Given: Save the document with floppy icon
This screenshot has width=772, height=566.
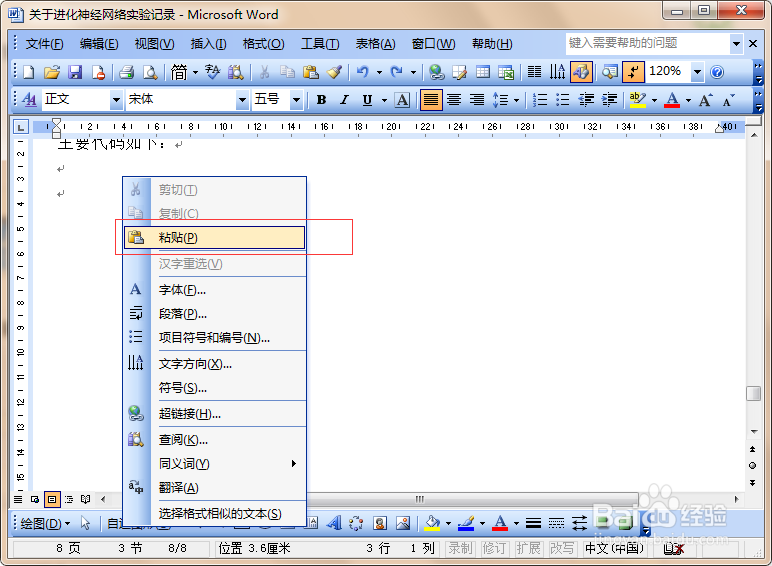Looking at the screenshot, I should pyautogui.click(x=75, y=72).
